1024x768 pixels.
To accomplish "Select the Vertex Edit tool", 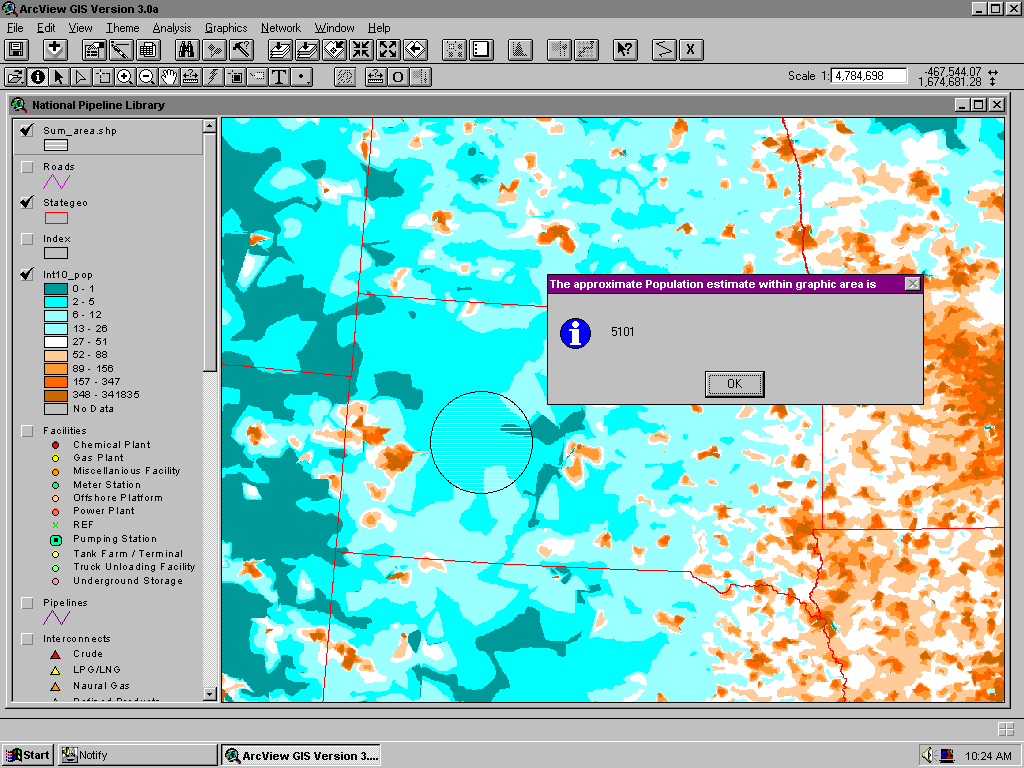I will pyautogui.click(x=81, y=77).
